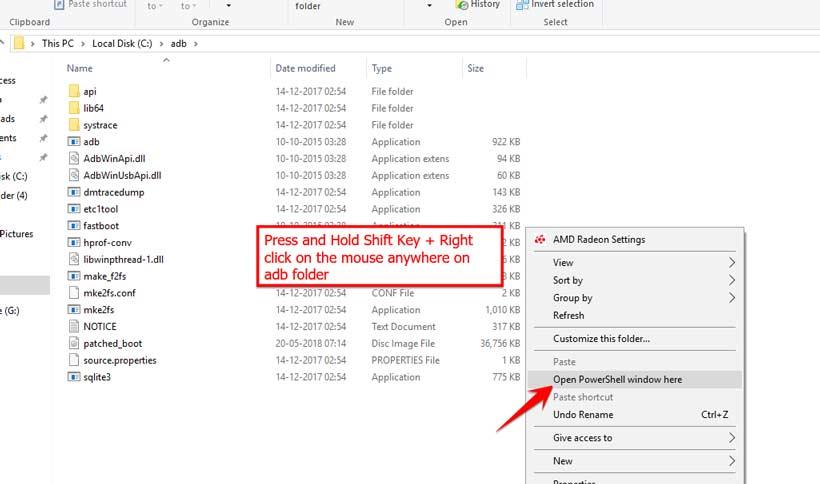Select the adb application file icon

(74, 142)
